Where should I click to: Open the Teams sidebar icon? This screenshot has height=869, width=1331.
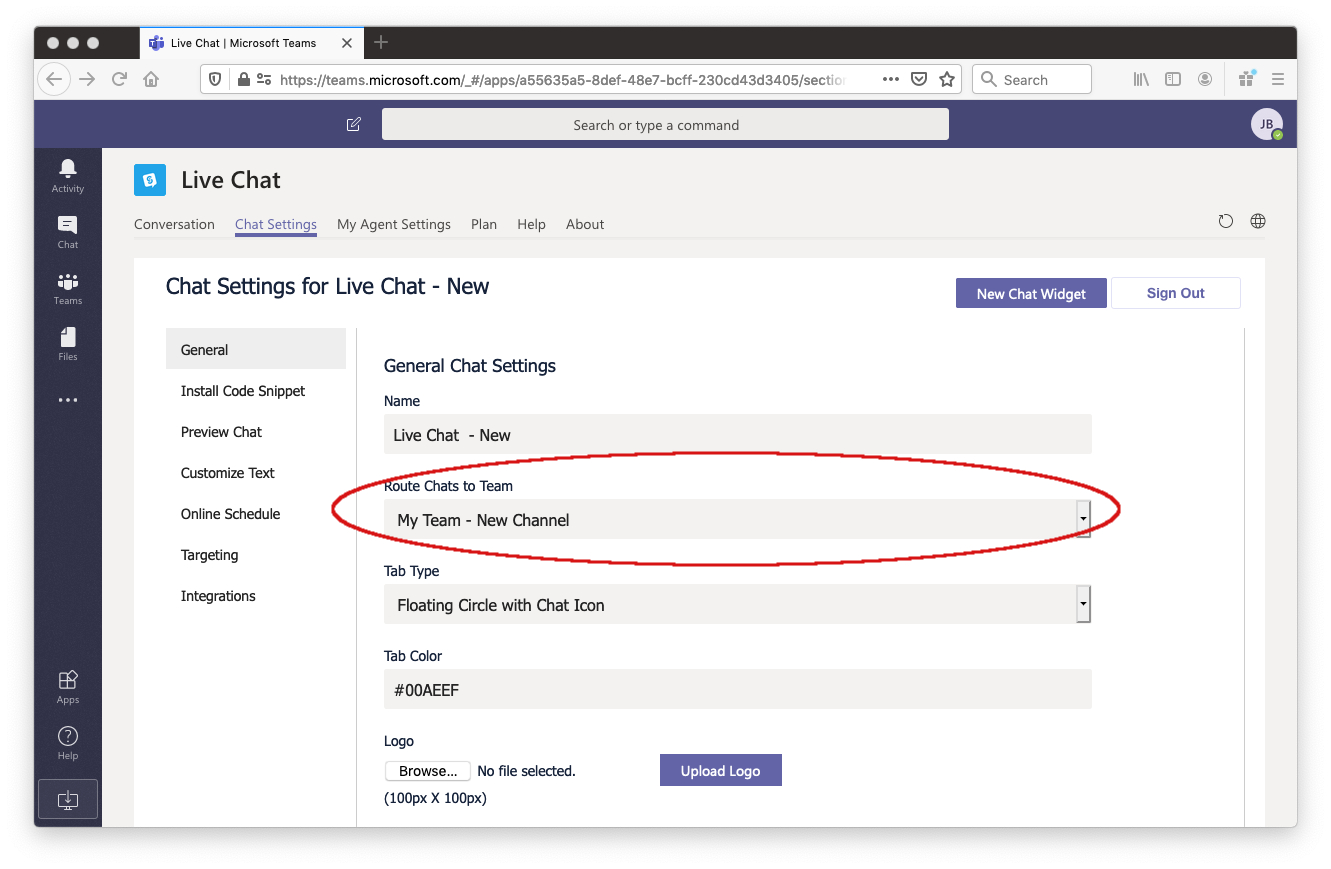coord(68,287)
